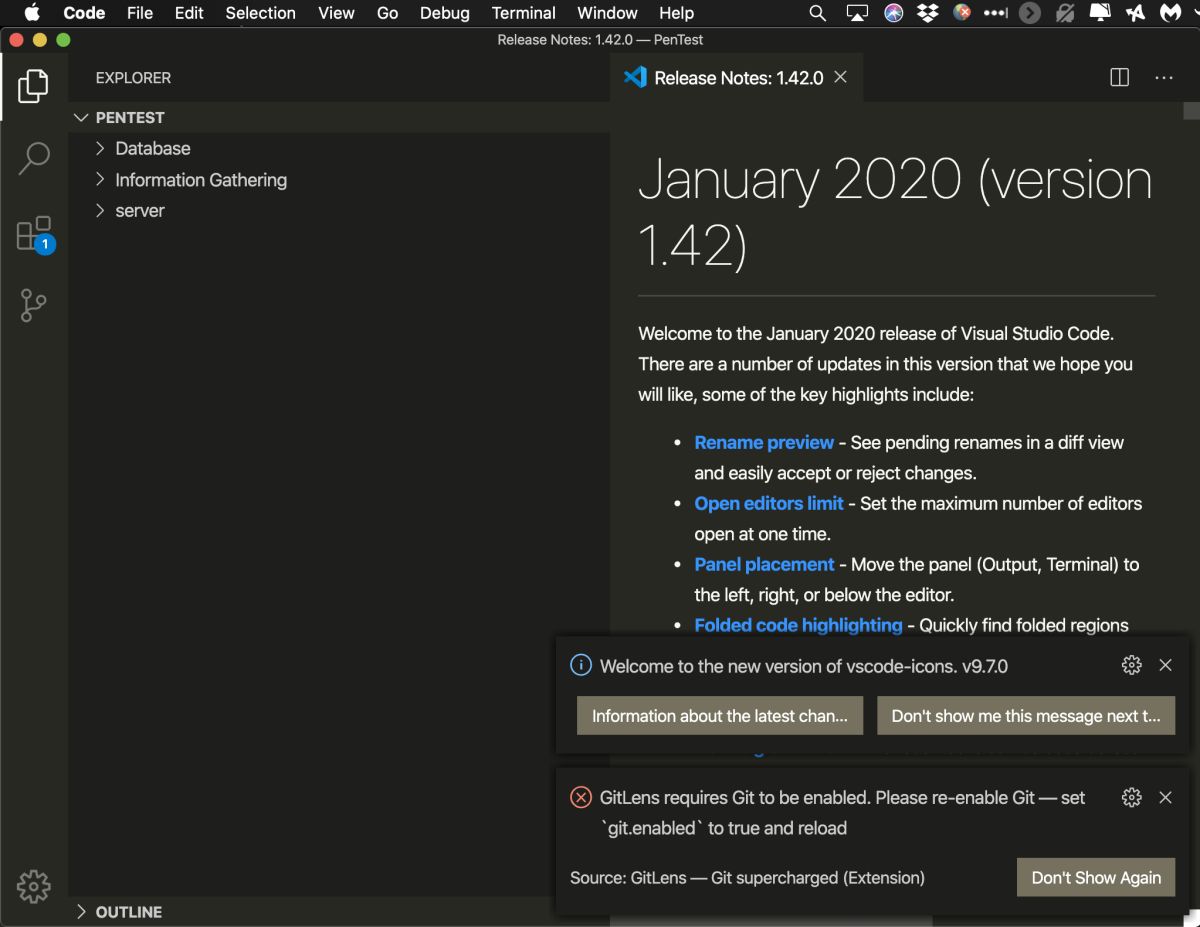
Task: Follow the Panel placement link
Action: [x=764, y=564]
